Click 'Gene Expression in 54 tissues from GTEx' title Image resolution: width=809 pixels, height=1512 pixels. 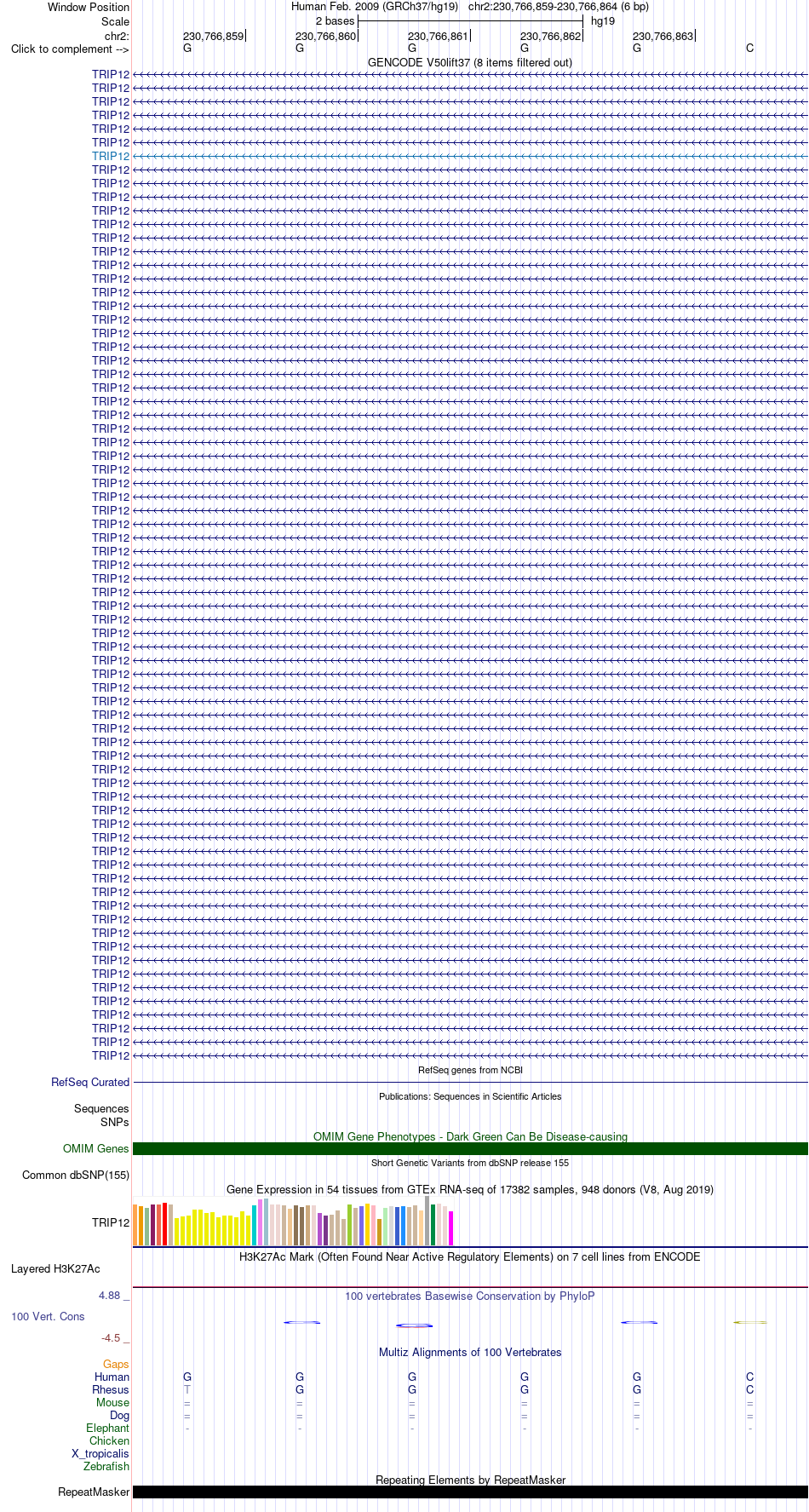(470, 1190)
